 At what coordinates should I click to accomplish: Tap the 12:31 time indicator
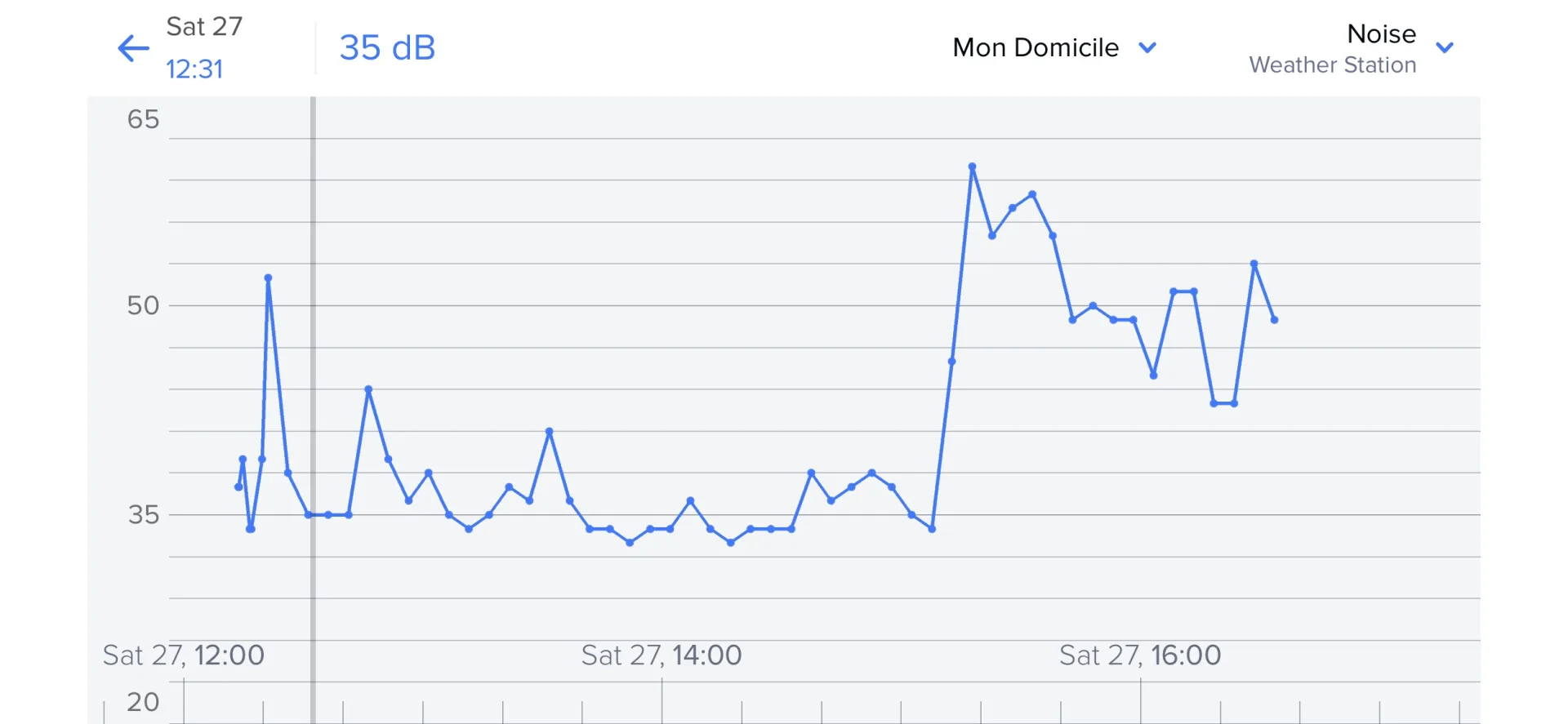[194, 69]
